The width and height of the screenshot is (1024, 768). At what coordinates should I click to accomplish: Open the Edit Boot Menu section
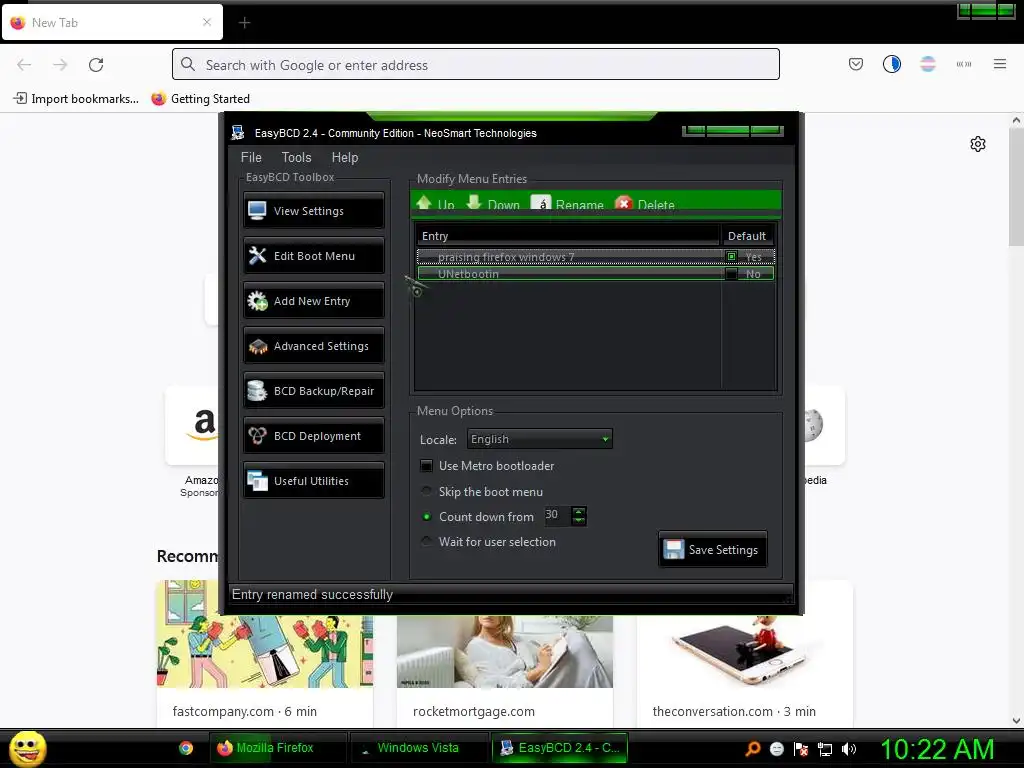(313, 256)
